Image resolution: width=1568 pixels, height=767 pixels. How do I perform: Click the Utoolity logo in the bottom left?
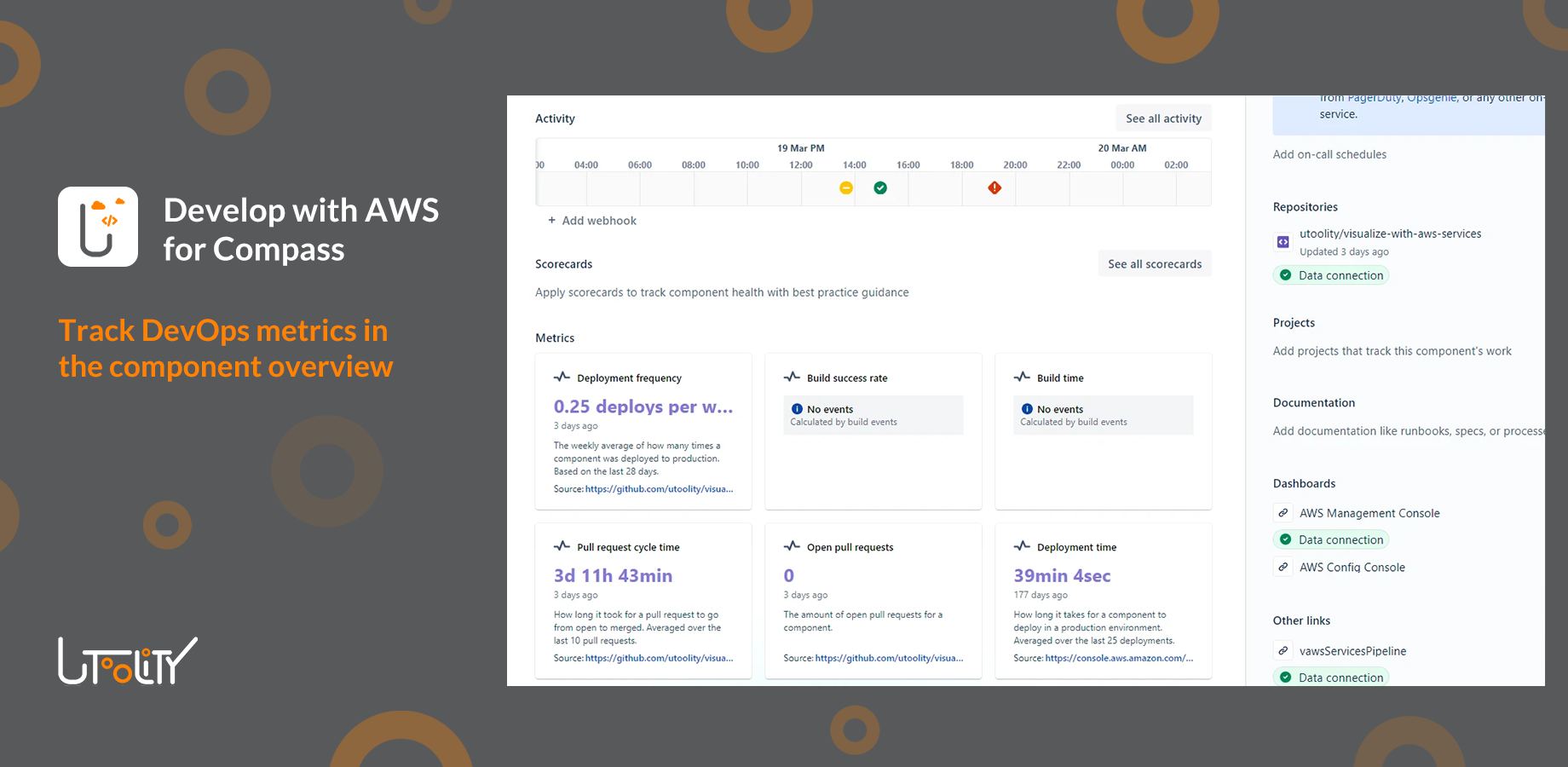126,660
